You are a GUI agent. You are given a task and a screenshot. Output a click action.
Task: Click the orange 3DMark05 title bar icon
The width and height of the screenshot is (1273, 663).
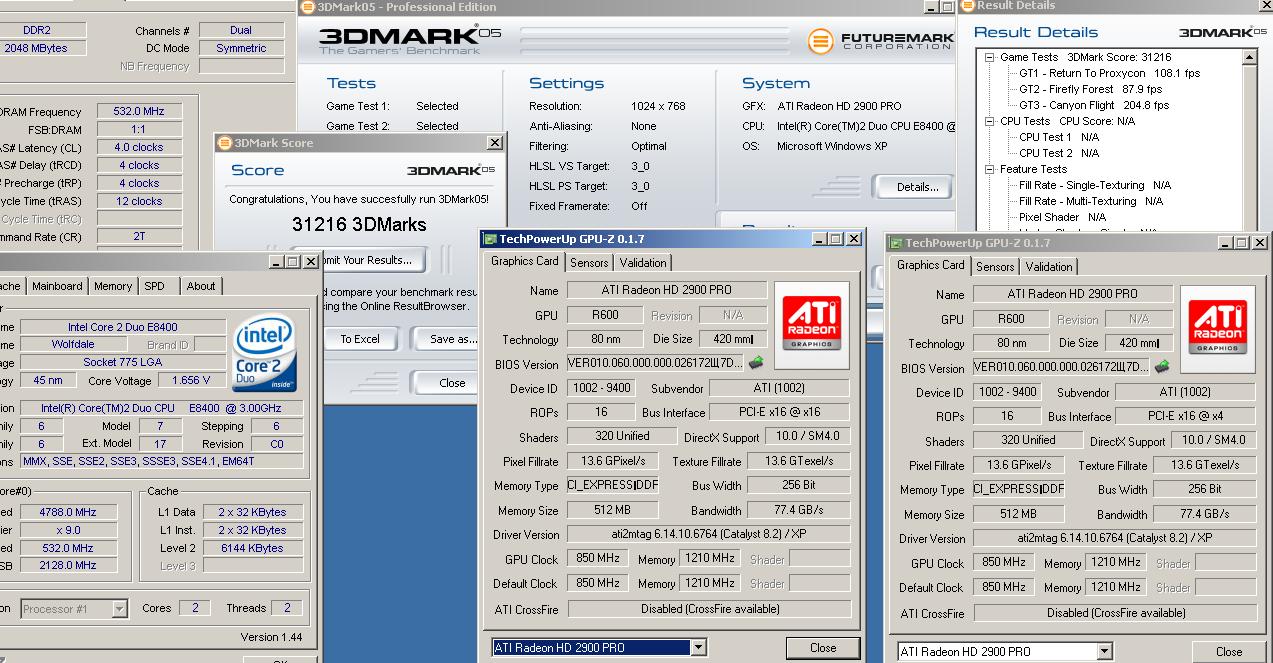coord(308,7)
